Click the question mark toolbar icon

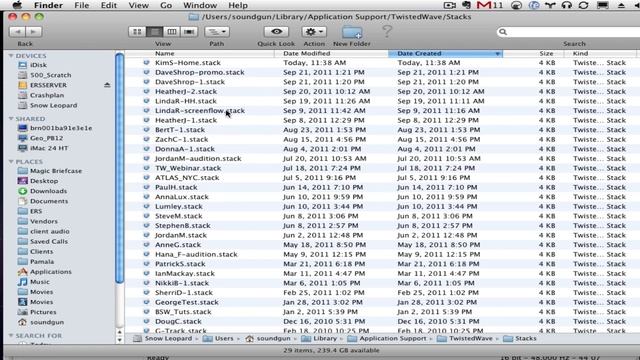point(387,31)
